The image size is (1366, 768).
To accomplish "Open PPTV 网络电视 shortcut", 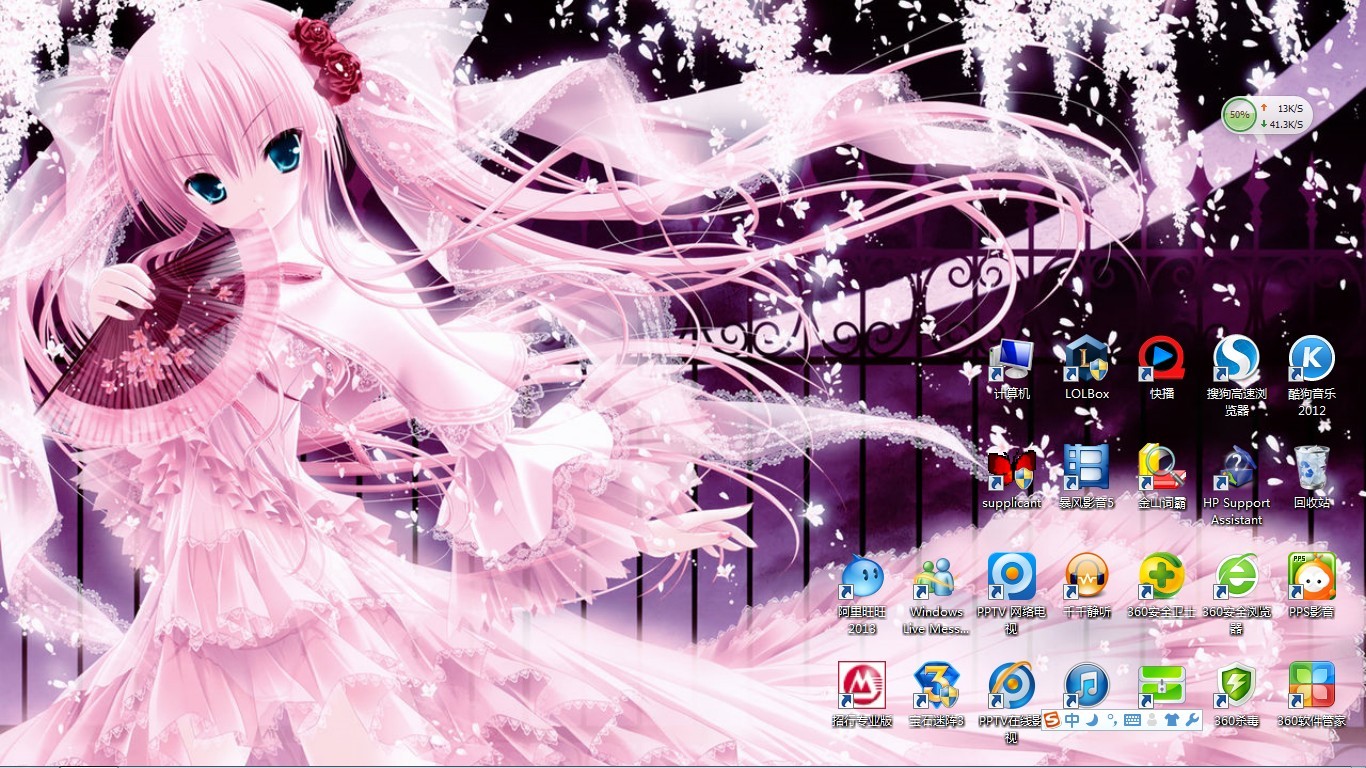I will (1011, 595).
